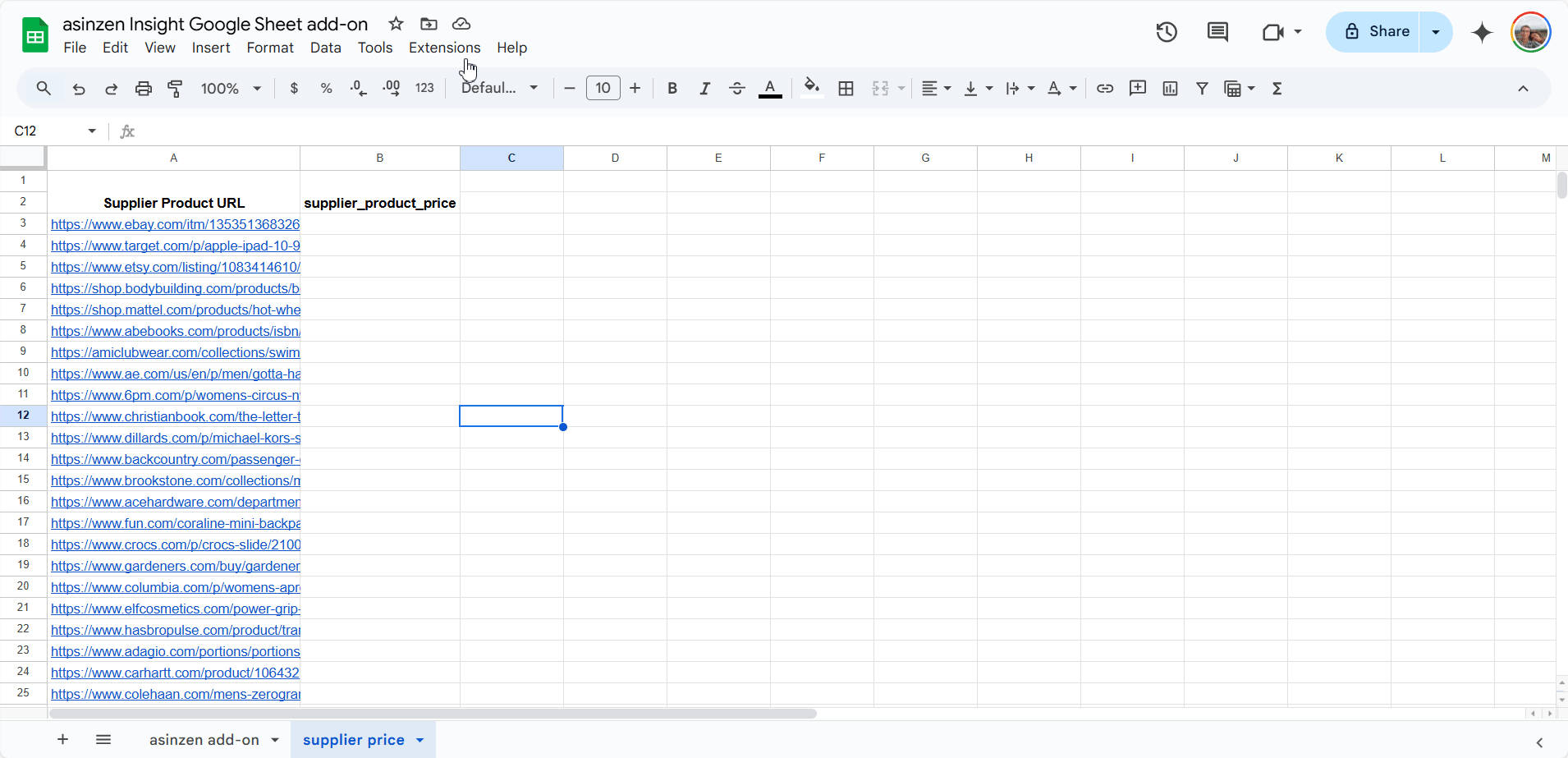The width and height of the screenshot is (1568, 758).
Task: Open the View menu
Action: pos(160,48)
